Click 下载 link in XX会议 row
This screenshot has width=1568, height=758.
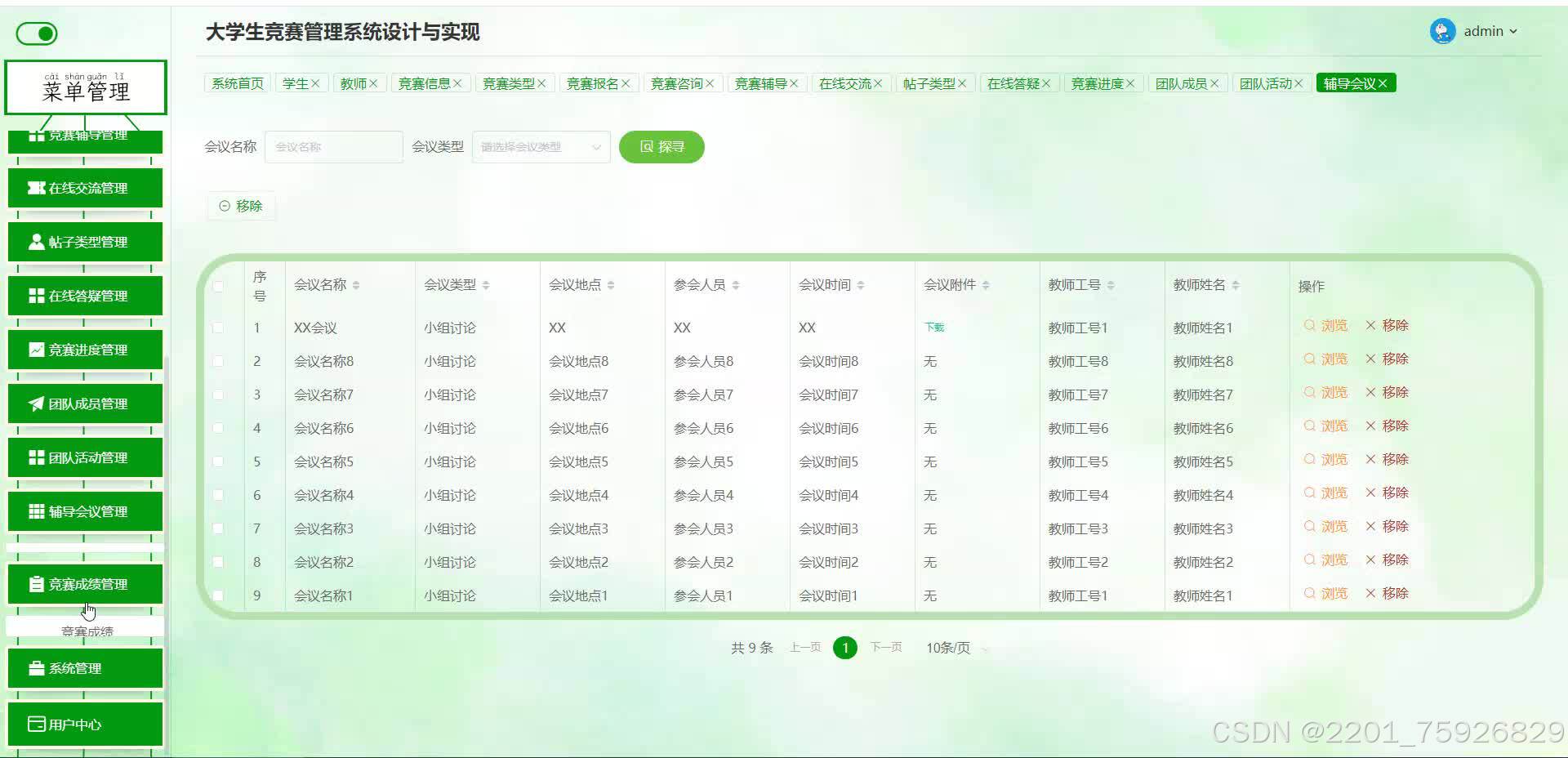point(933,327)
